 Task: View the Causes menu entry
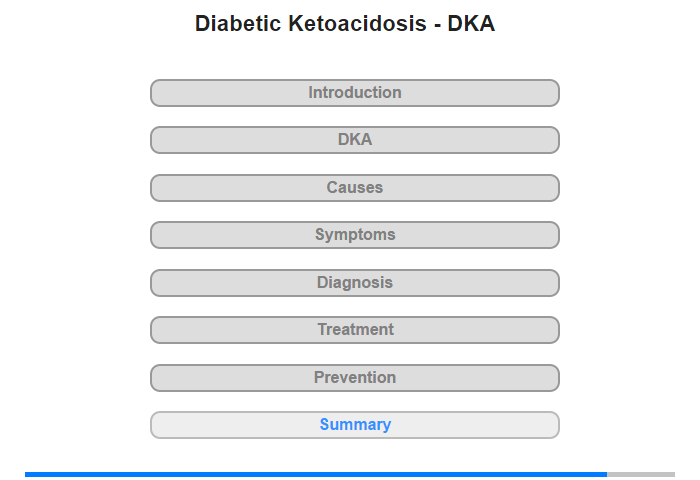[x=354, y=188]
